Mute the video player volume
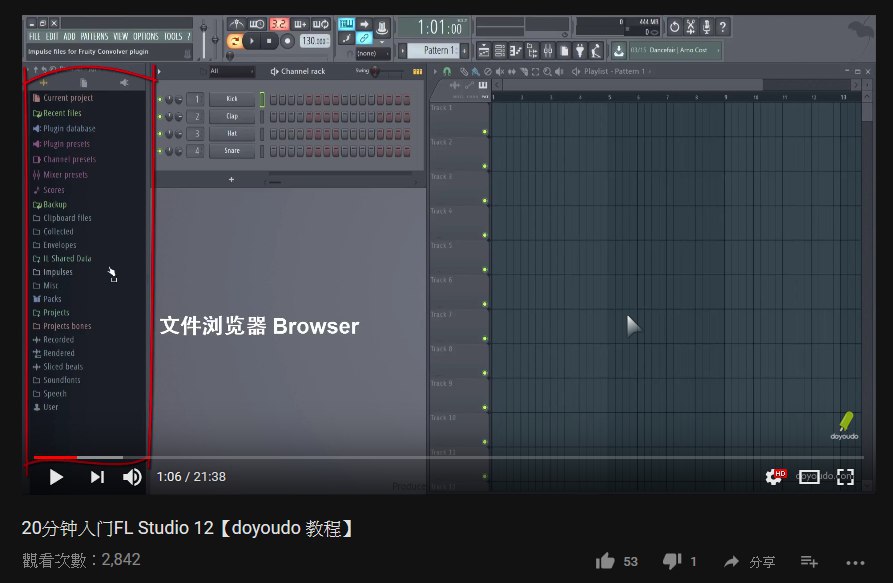 click(132, 477)
